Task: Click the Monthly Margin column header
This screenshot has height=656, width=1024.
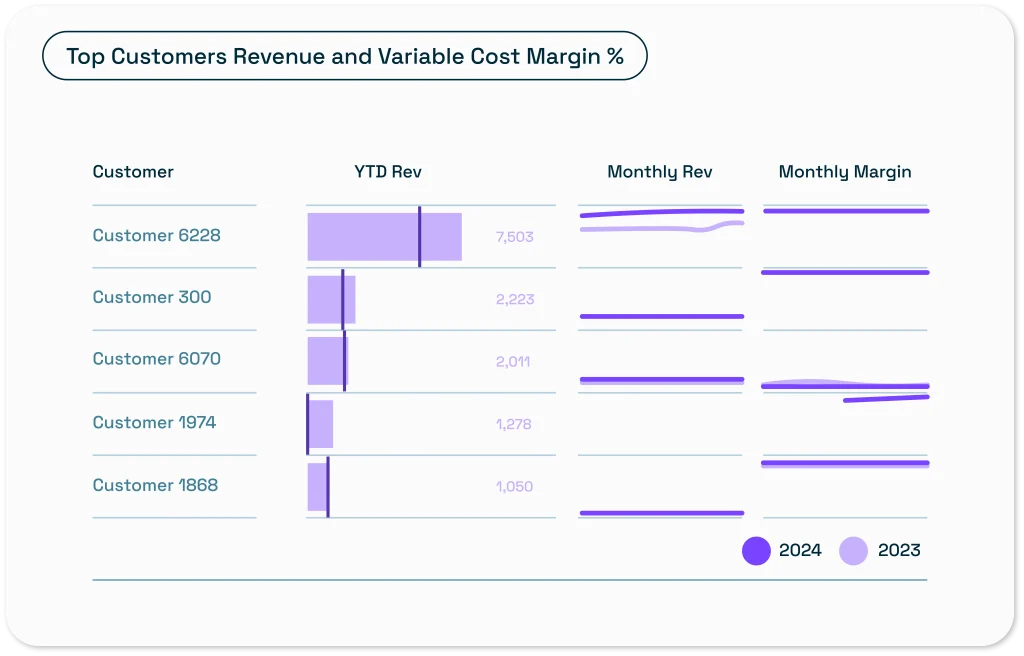Action: coord(845,172)
